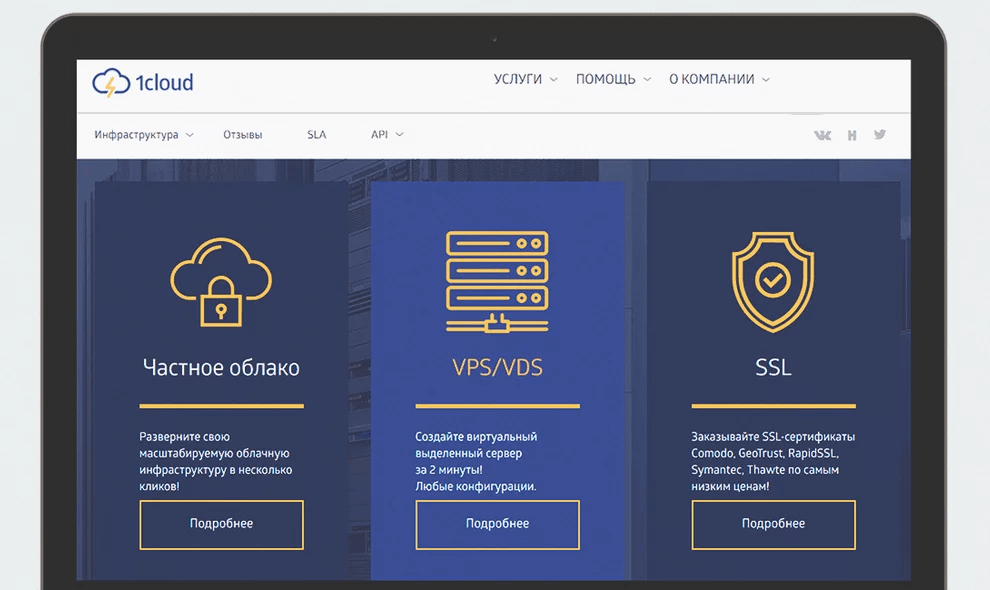Open the Twitter bird icon
The width and height of the screenshot is (990, 590).
880,135
